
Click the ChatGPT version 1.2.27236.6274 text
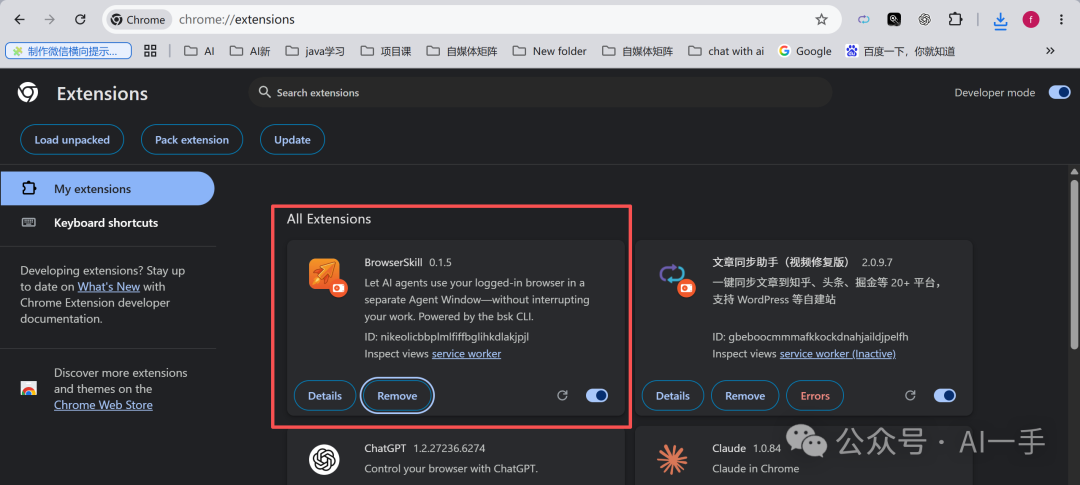[x=449, y=448]
